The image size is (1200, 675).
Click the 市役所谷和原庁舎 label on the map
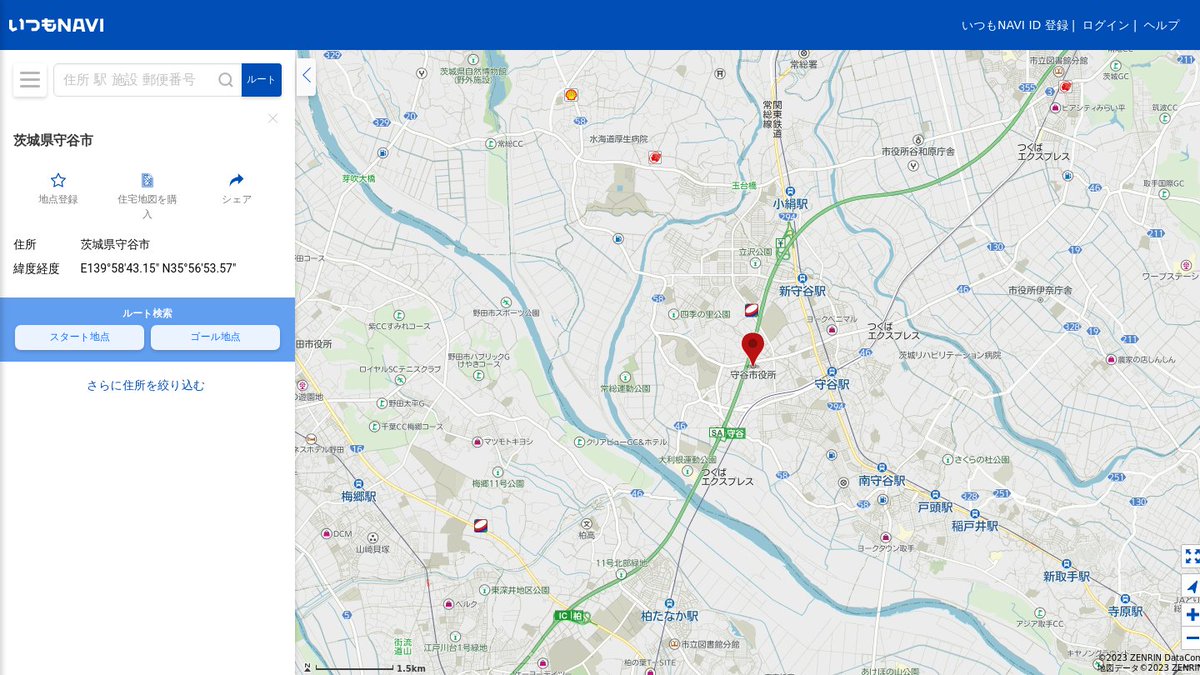[x=918, y=151]
